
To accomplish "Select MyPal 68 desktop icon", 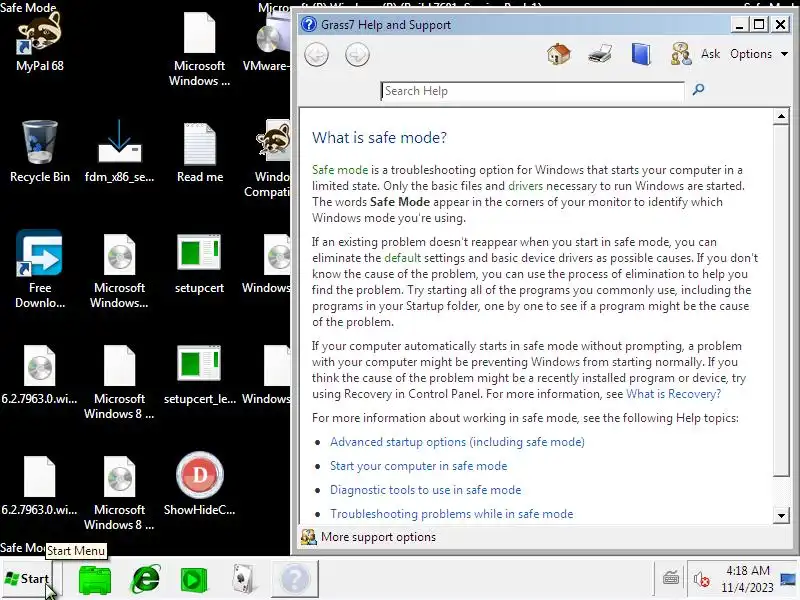I will click(40, 42).
